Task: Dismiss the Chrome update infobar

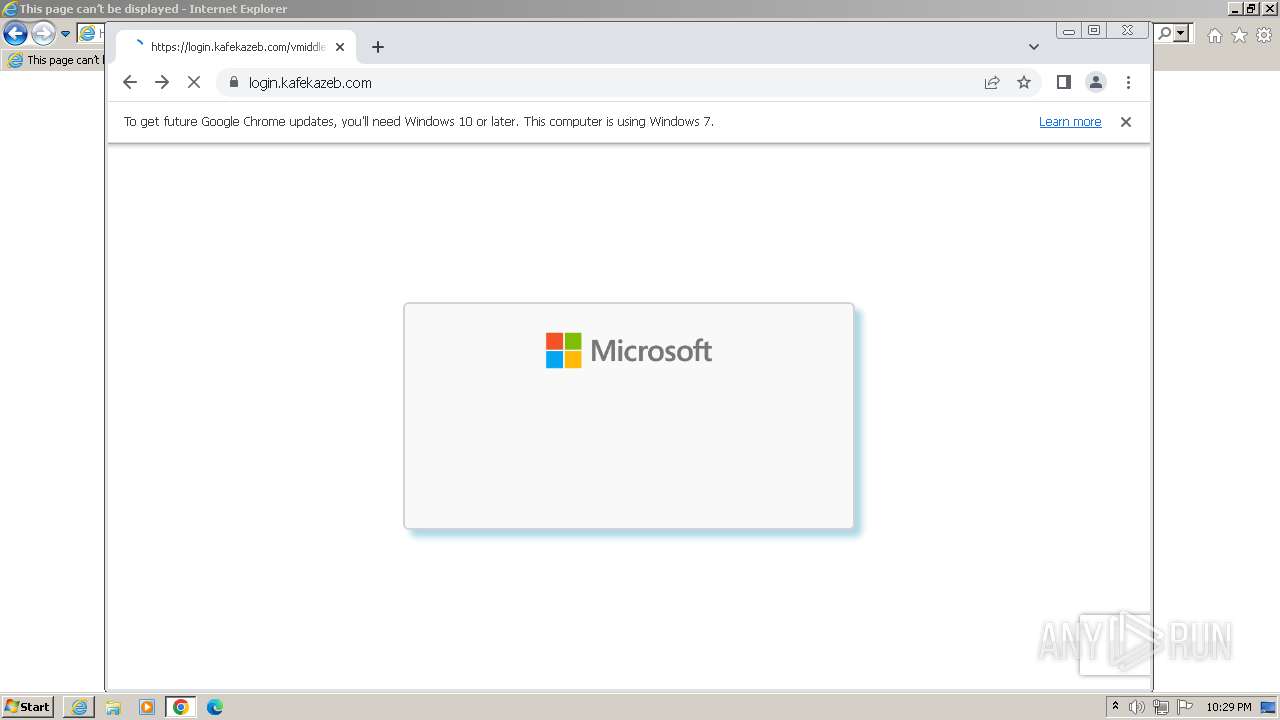Action: click(1126, 122)
